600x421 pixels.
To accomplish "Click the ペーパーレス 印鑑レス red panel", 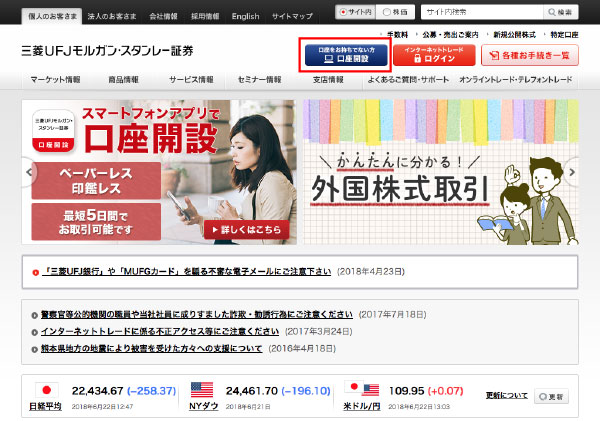I will pyautogui.click(x=96, y=181).
